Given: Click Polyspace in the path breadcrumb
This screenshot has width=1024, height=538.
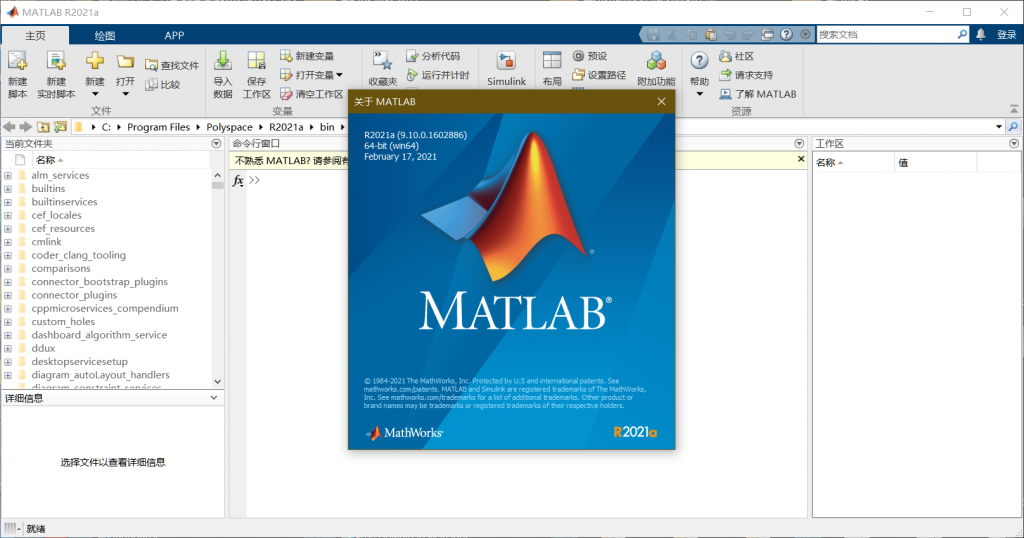Looking at the screenshot, I should tap(229, 127).
